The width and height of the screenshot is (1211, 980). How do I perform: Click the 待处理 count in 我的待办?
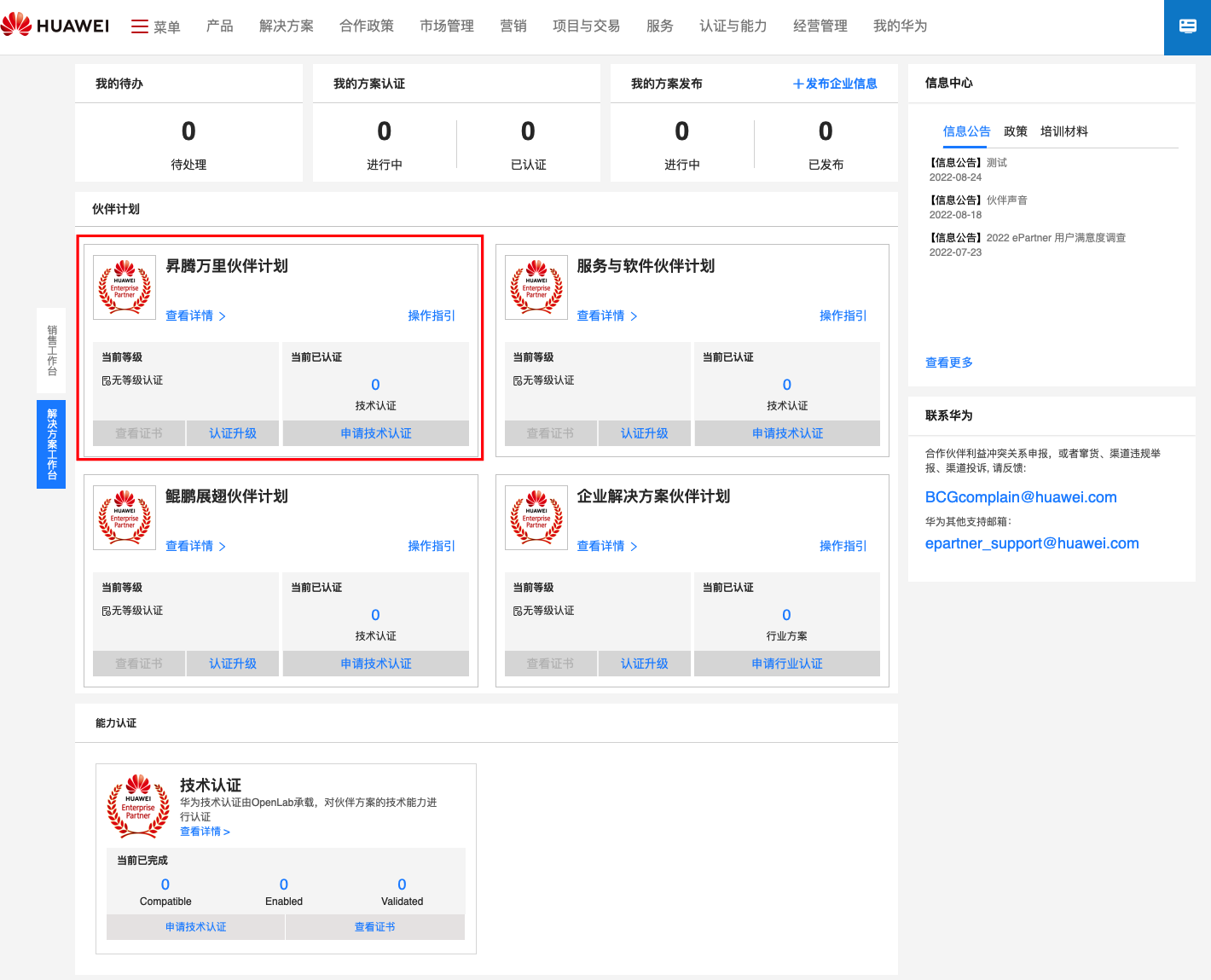pyautogui.click(x=188, y=131)
